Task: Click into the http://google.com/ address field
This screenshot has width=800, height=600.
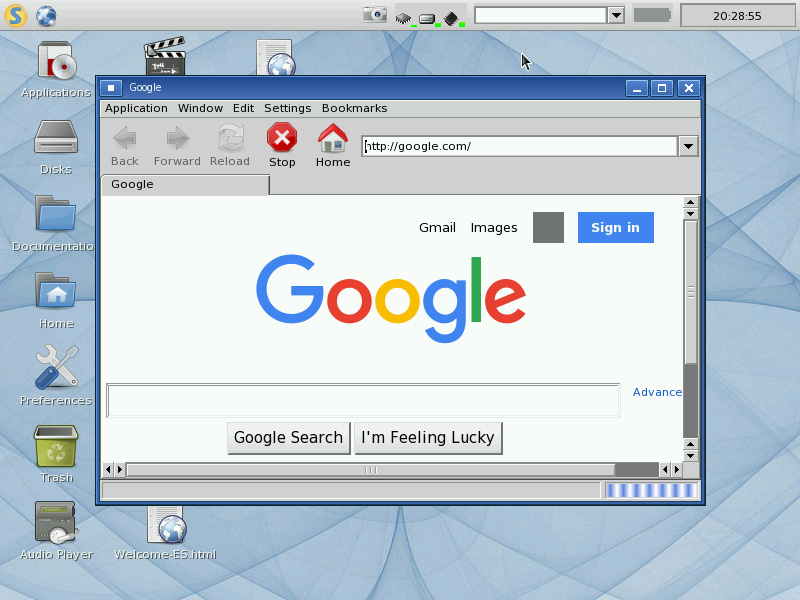Action: click(x=519, y=146)
